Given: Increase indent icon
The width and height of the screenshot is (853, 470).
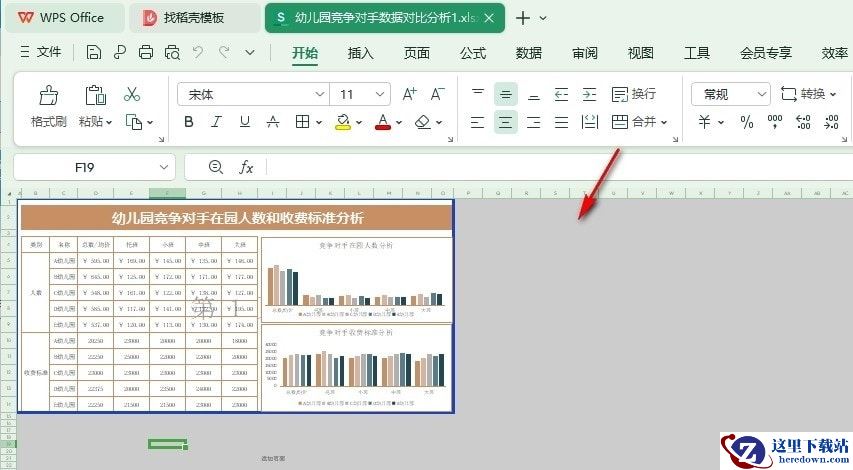Looking at the screenshot, I should pyautogui.click(x=589, y=95).
